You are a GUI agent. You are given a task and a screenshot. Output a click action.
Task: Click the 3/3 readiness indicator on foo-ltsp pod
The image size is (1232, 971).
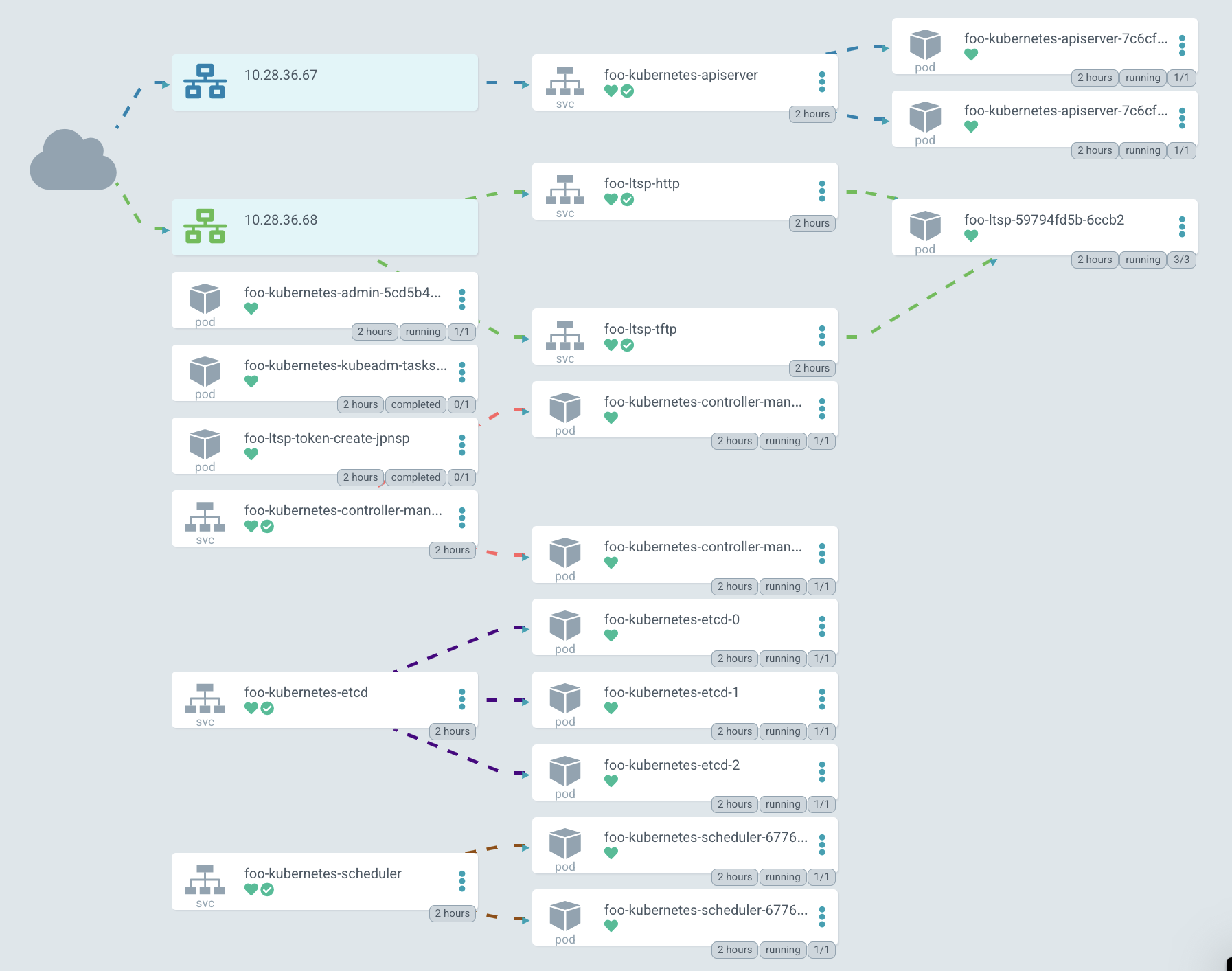pos(1181,260)
